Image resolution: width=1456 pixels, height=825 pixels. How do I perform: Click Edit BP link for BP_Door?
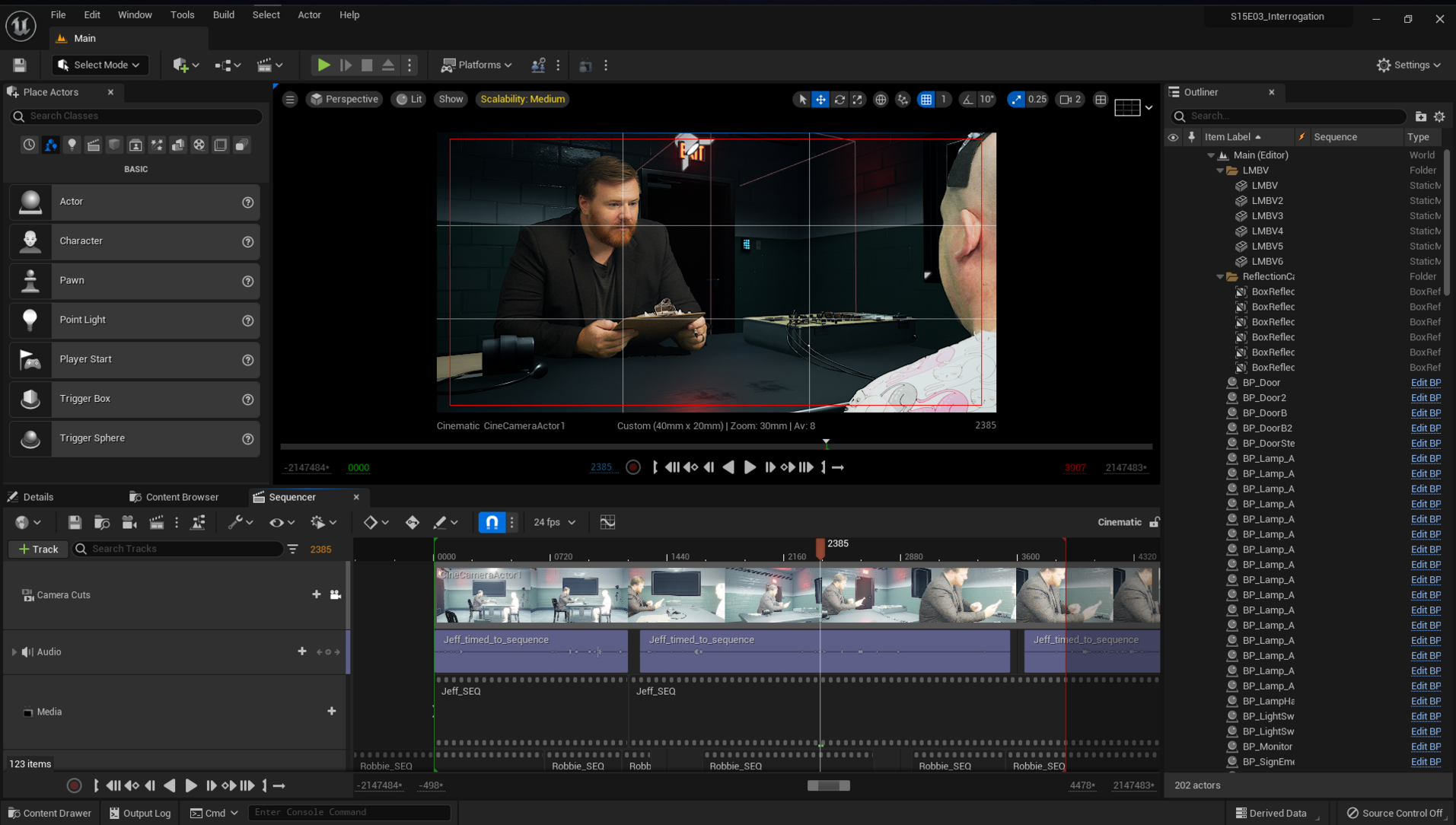[1425, 383]
